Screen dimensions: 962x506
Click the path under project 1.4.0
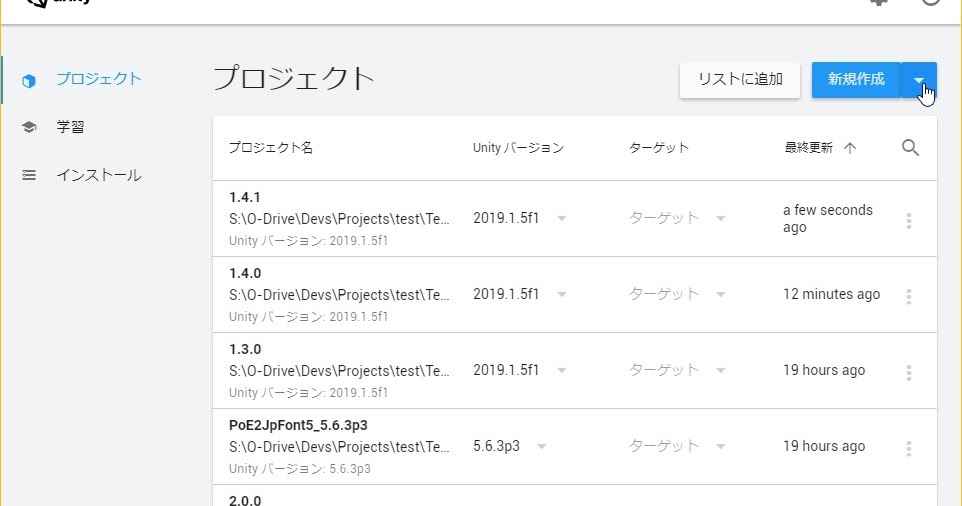[339, 295]
